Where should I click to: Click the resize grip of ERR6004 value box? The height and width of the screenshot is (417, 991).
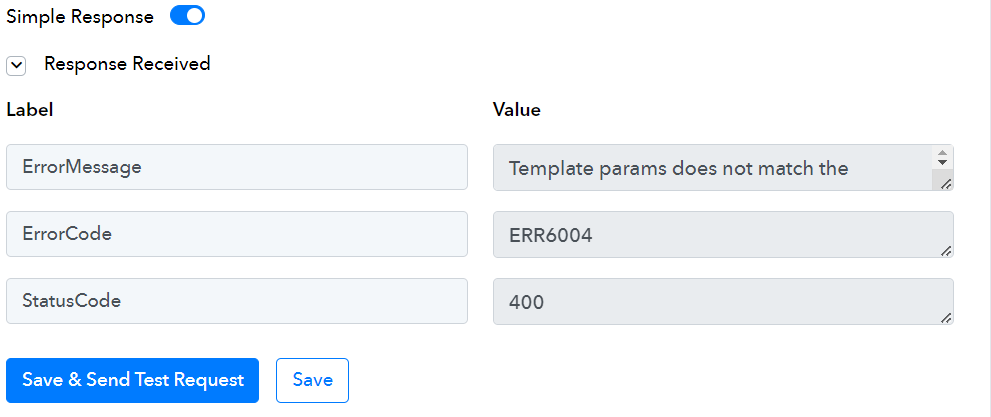pos(946,251)
